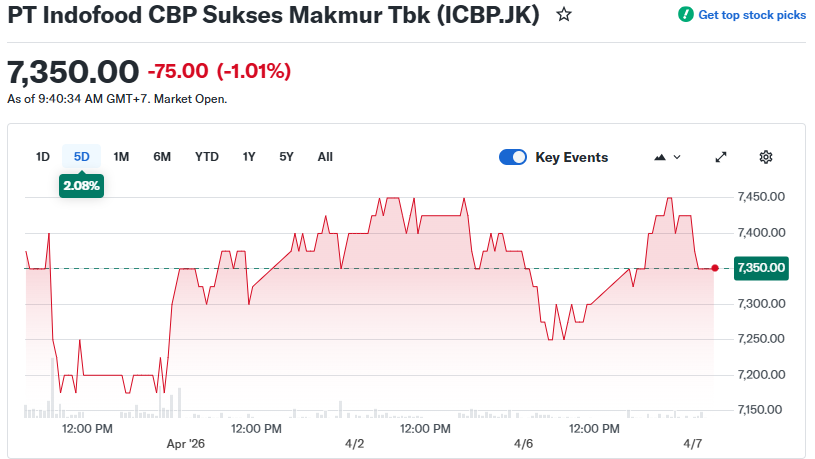
Task: Show YTD price chart
Action: [x=207, y=157]
